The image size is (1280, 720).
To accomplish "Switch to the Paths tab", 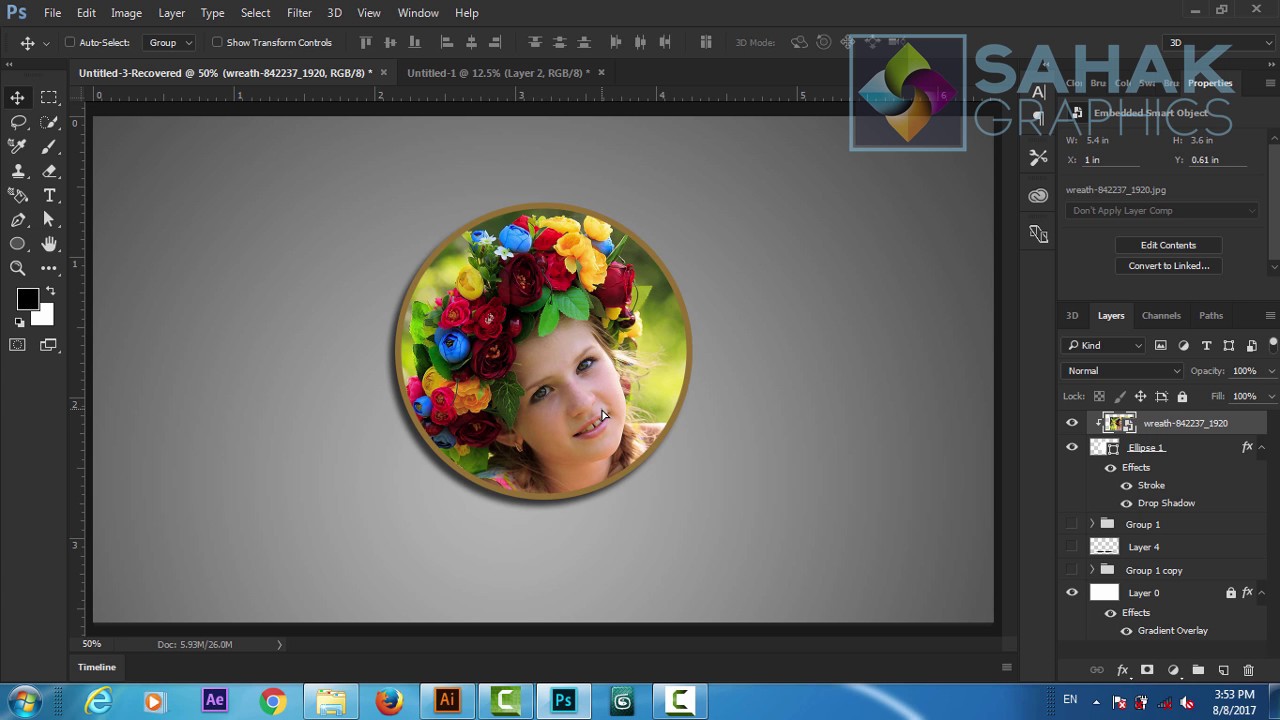I will [1211, 316].
